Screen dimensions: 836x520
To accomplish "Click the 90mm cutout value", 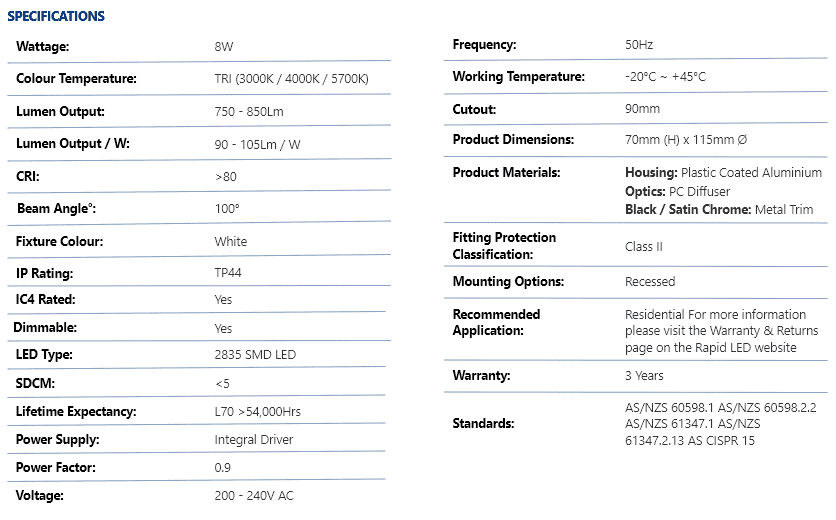I will pos(642,109).
